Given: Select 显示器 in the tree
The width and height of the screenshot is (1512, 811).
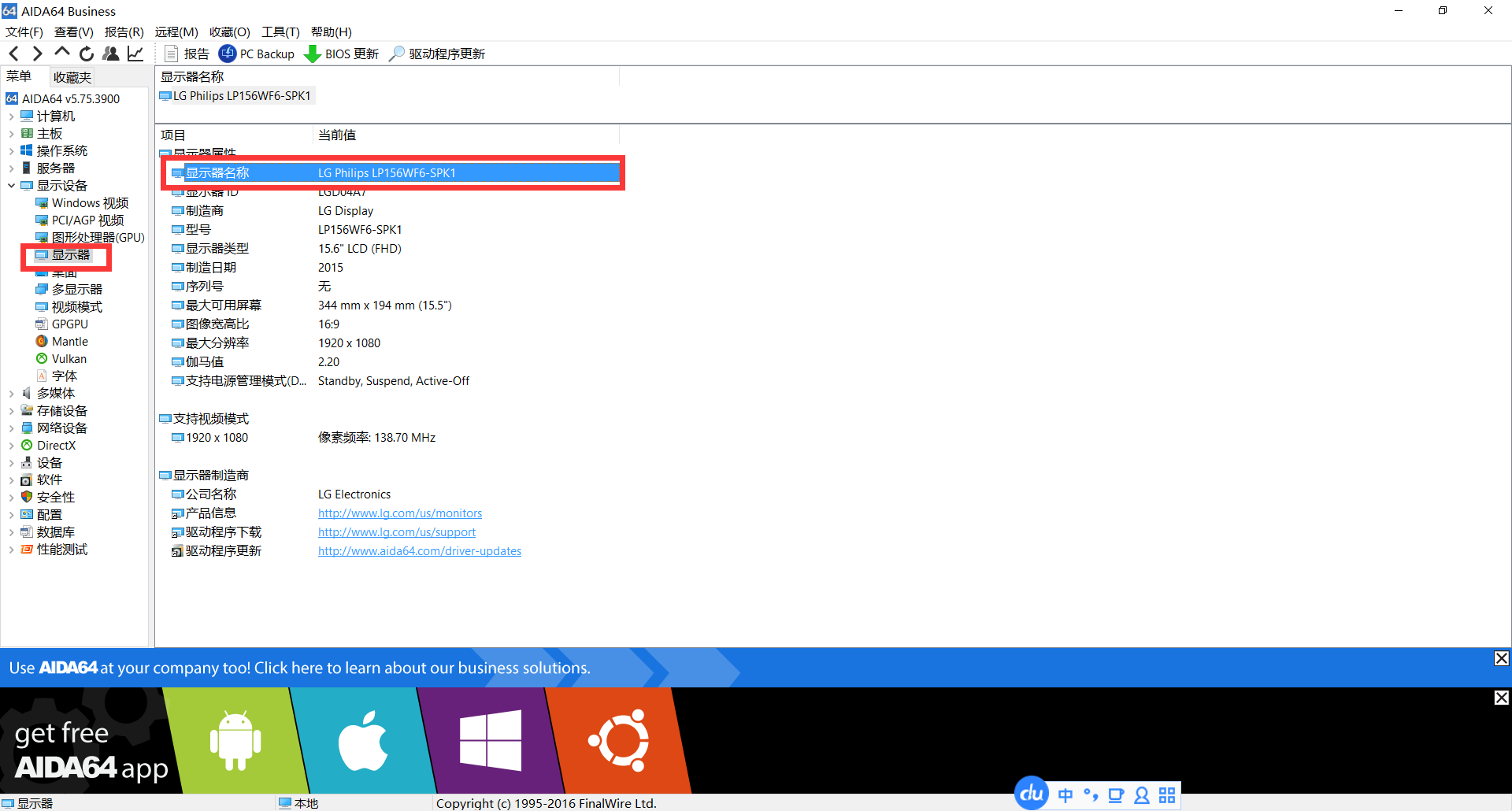Looking at the screenshot, I should tap(63, 255).
